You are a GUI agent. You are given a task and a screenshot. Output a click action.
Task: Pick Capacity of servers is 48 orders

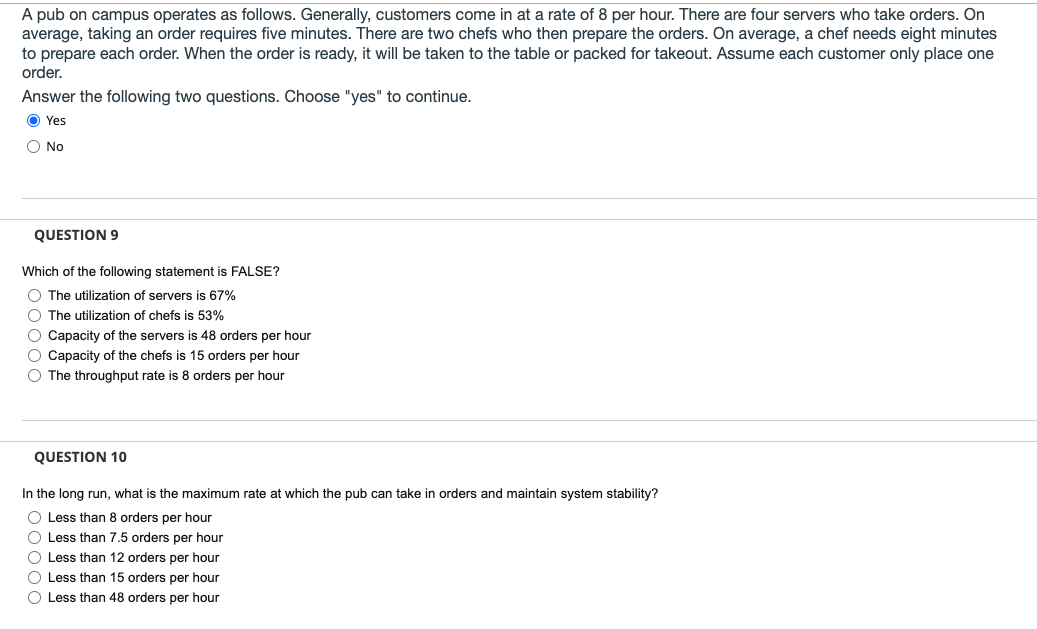pyautogui.click(x=34, y=335)
